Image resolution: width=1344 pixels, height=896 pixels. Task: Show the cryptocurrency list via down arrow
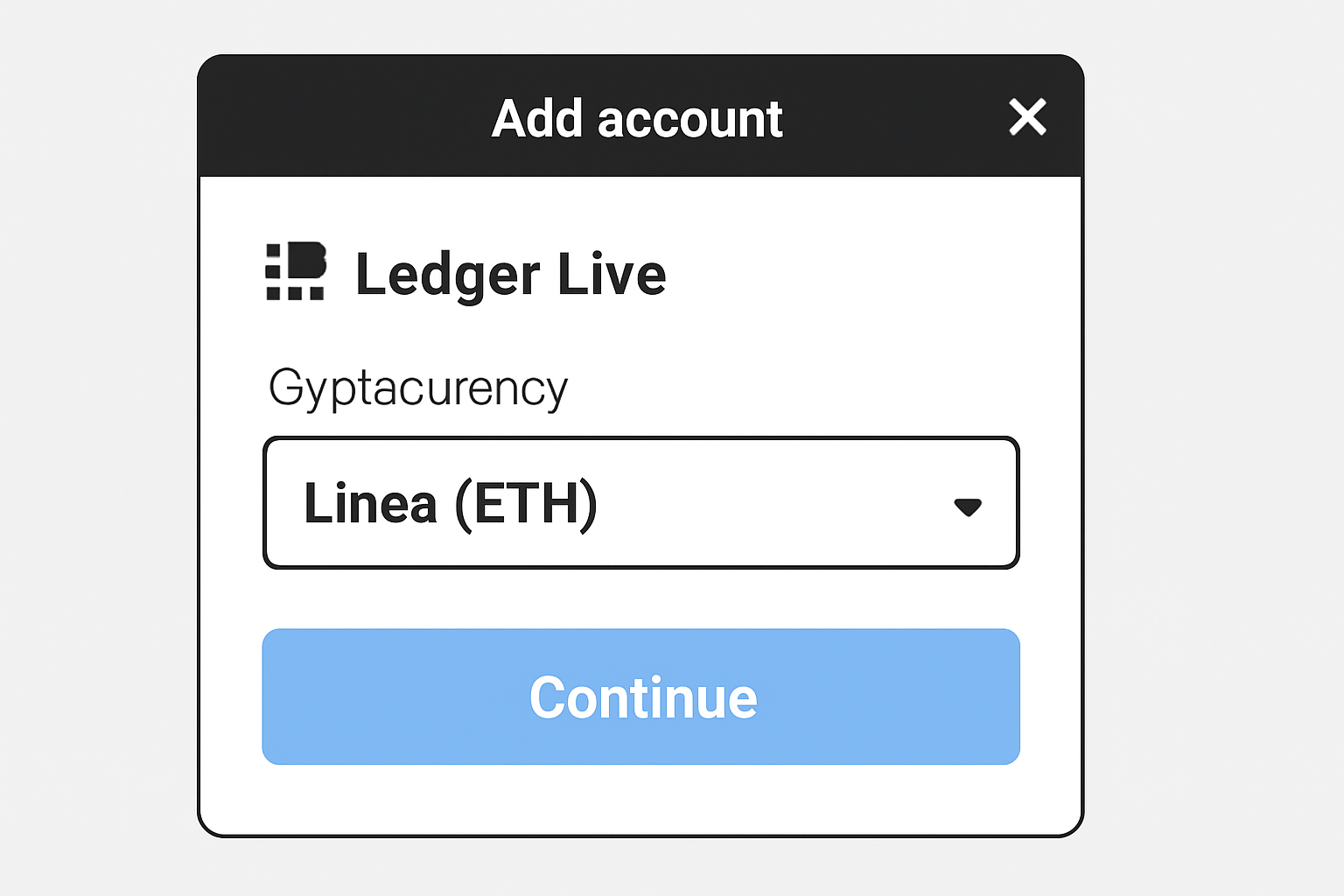pos(968,507)
